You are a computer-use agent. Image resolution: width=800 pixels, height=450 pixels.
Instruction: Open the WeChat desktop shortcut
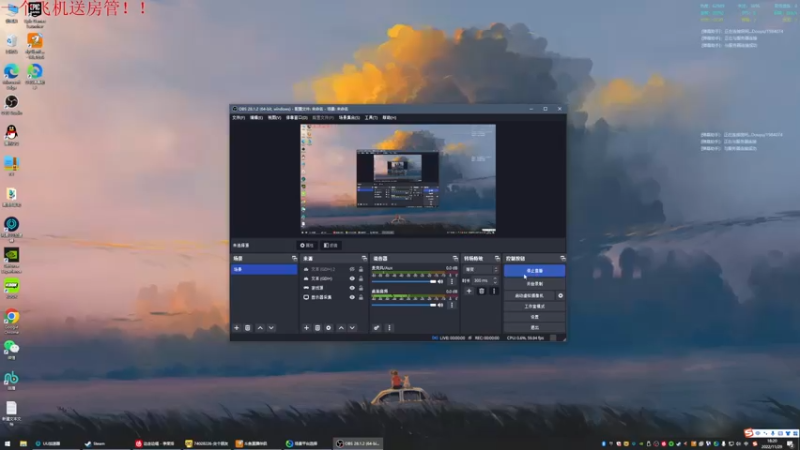point(12,350)
